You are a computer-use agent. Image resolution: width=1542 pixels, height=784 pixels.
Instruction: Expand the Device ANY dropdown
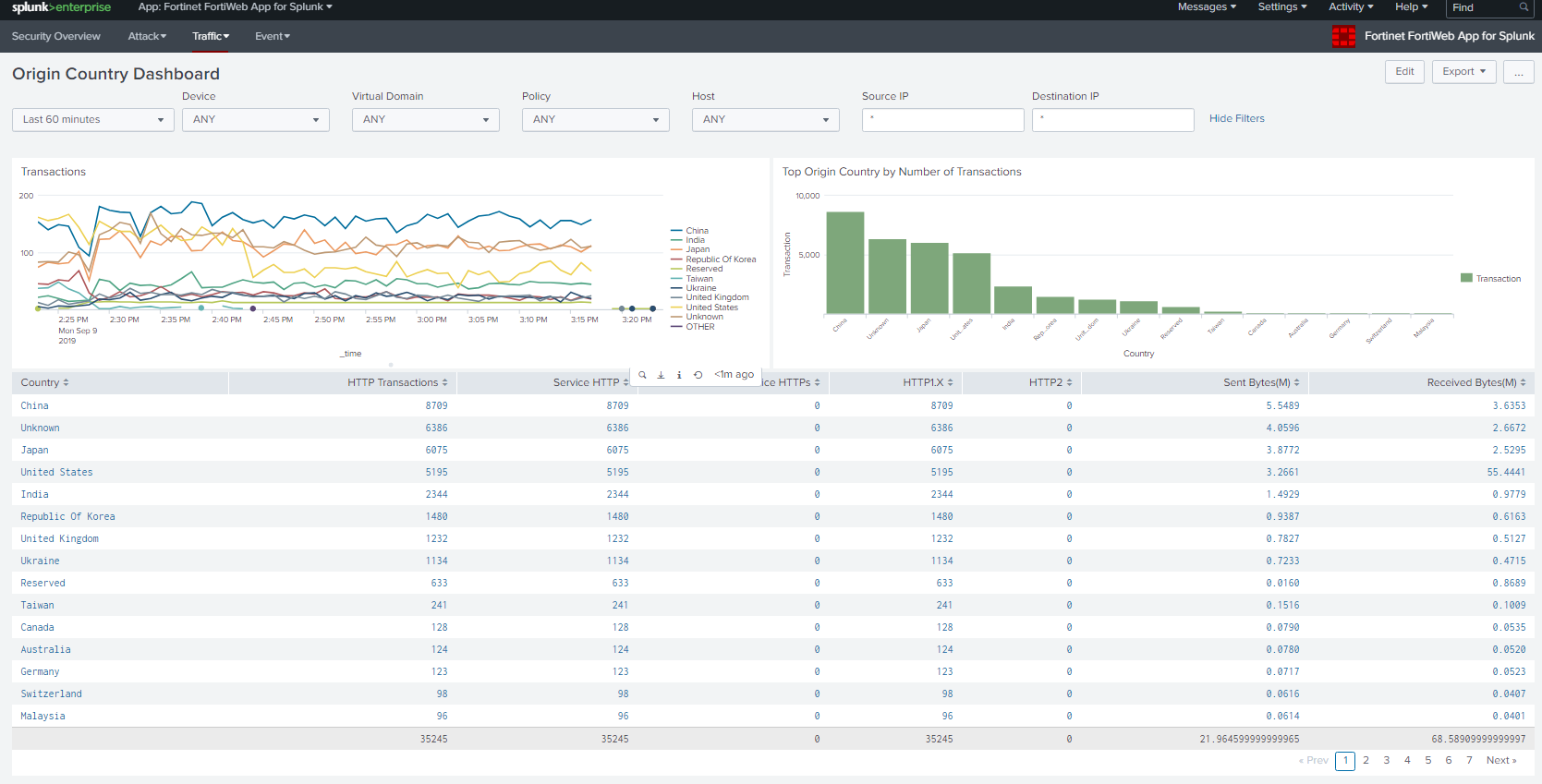[x=255, y=120]
